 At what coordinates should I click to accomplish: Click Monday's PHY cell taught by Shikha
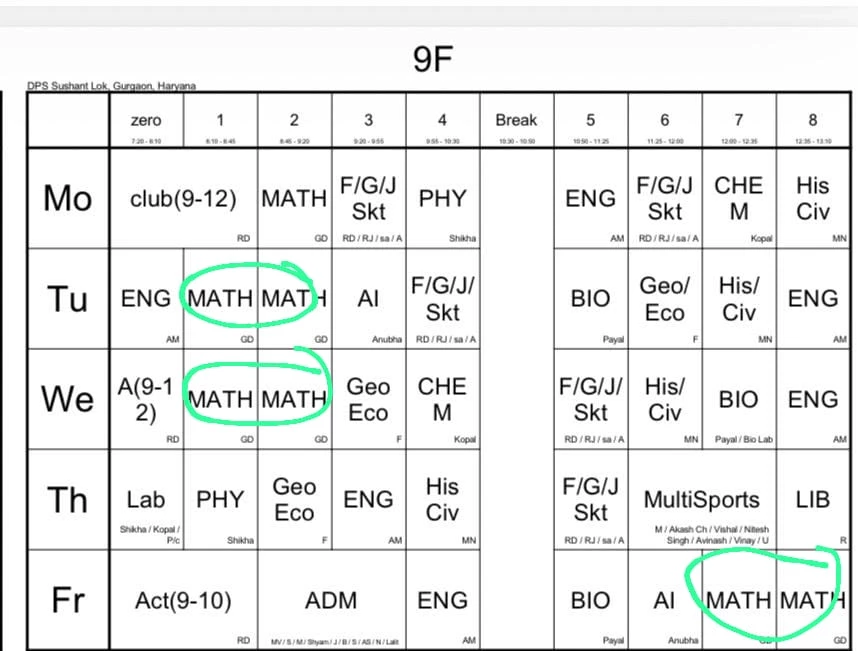pos(442,198)
